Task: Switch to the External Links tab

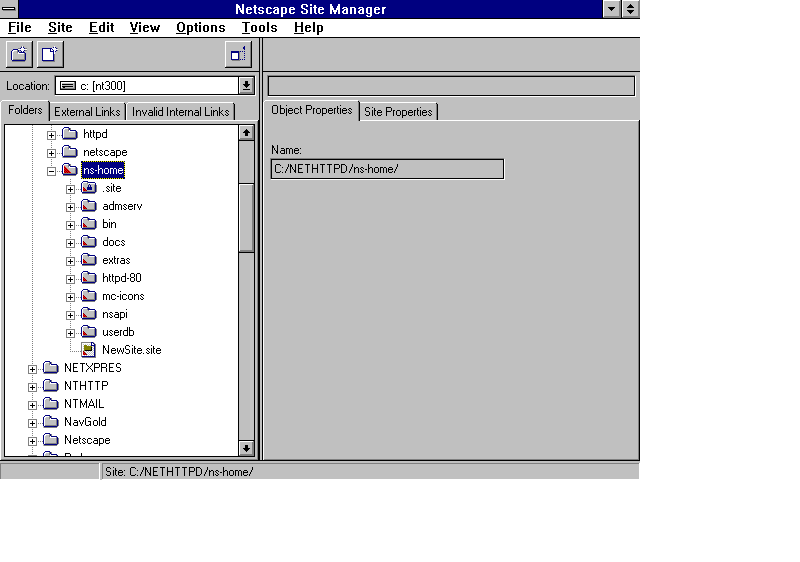Action: tap(87, 112)
